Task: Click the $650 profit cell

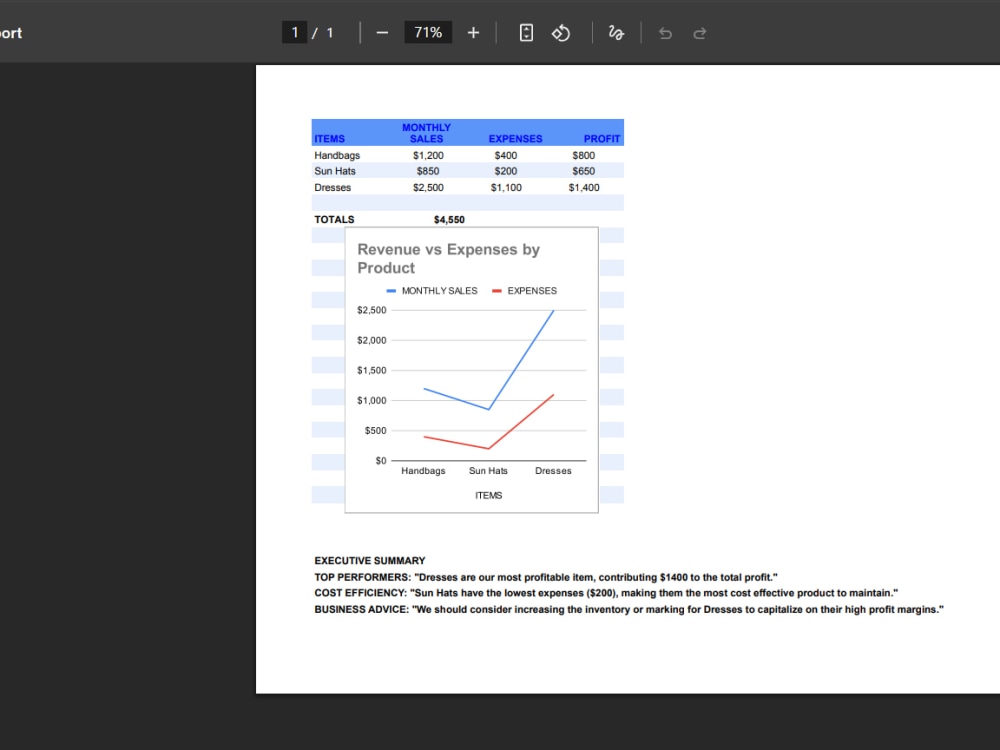Action: click(584, 171)
